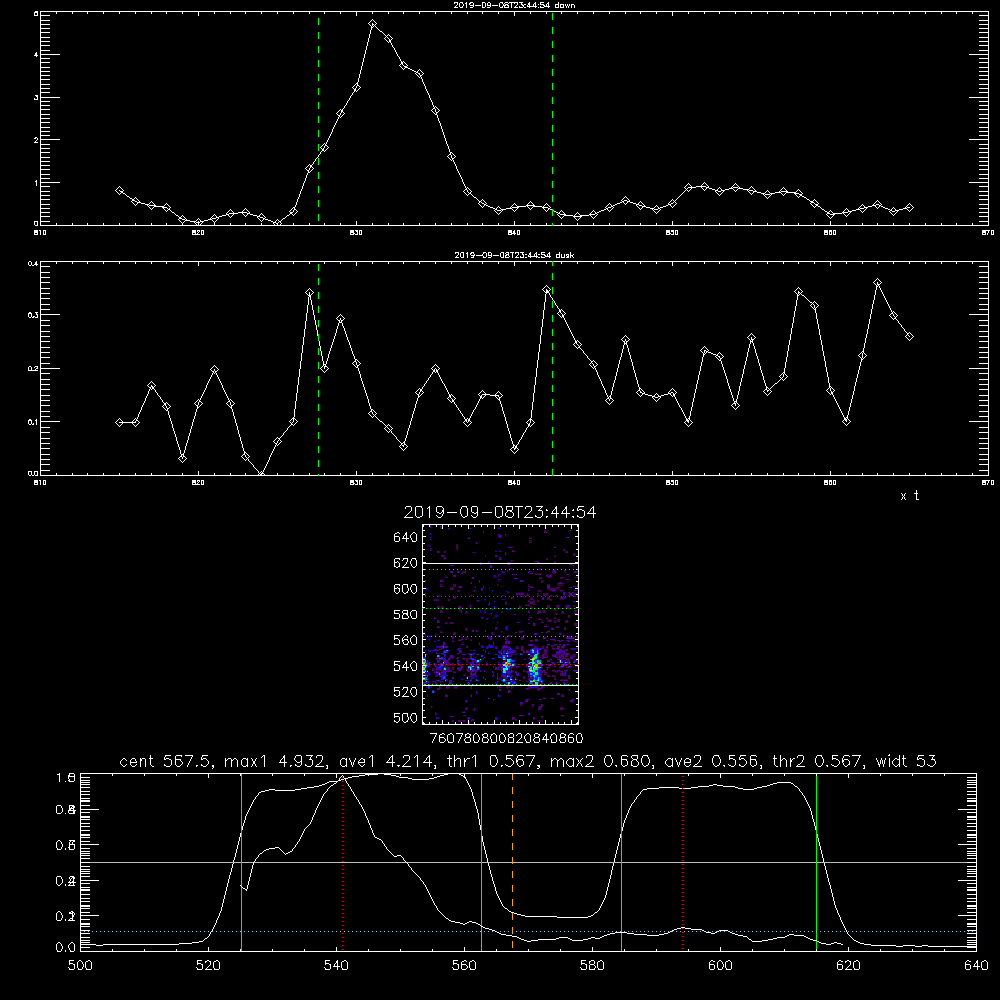Click the '500' label on bottom plot x-axis

[x=80, y=966]
